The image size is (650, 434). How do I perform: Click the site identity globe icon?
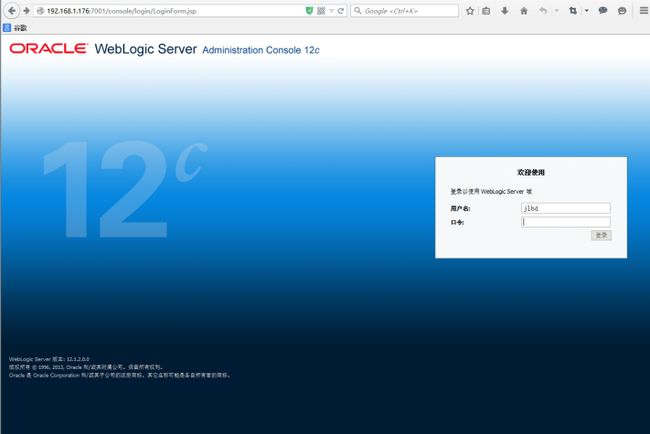[x=40, y=11]
